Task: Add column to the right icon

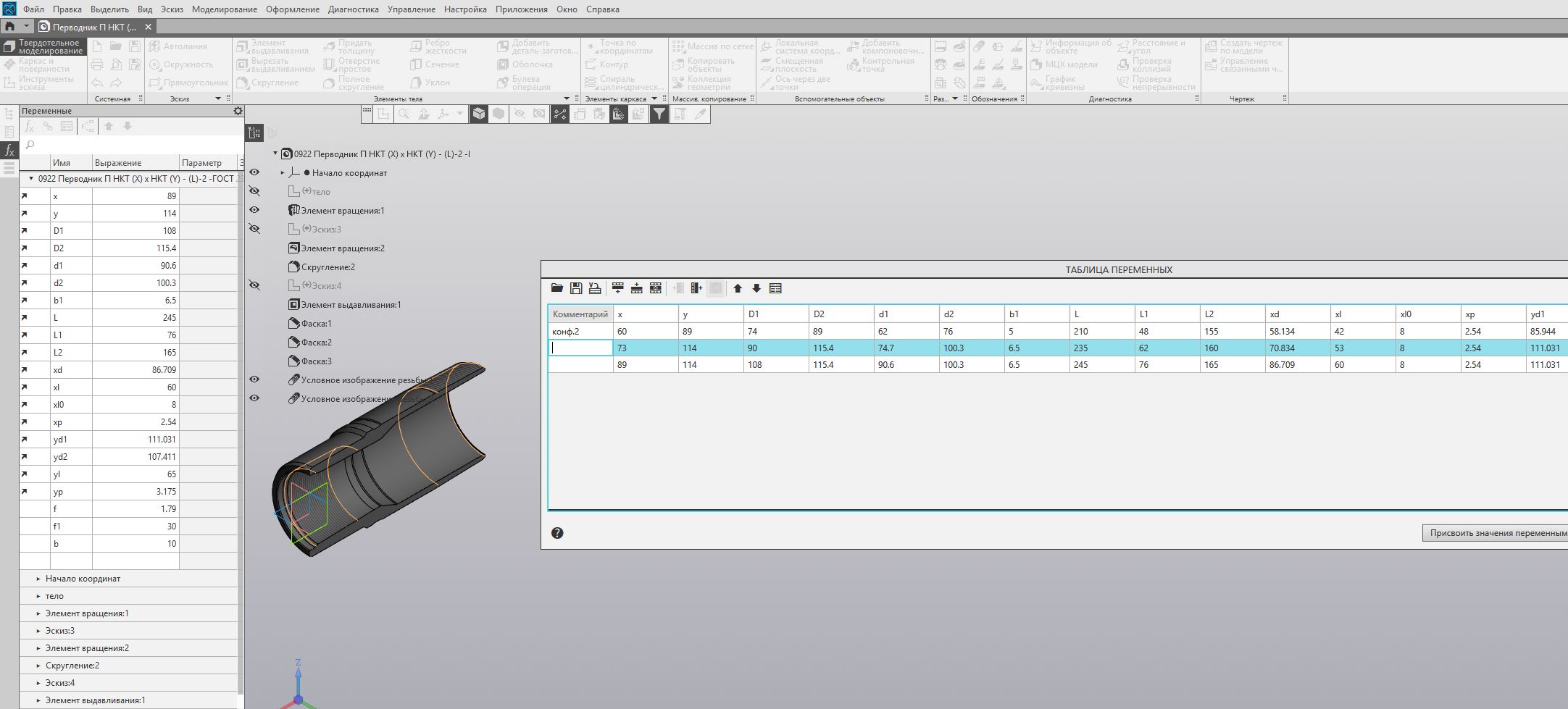Action: [x=696, y=288]
